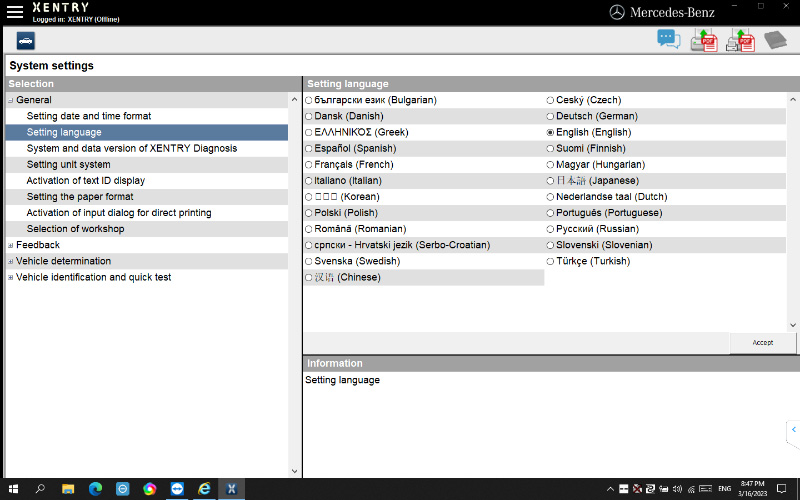
Task: Select Svenska (Swedish) radio button
Action: [x=309, y=261]
